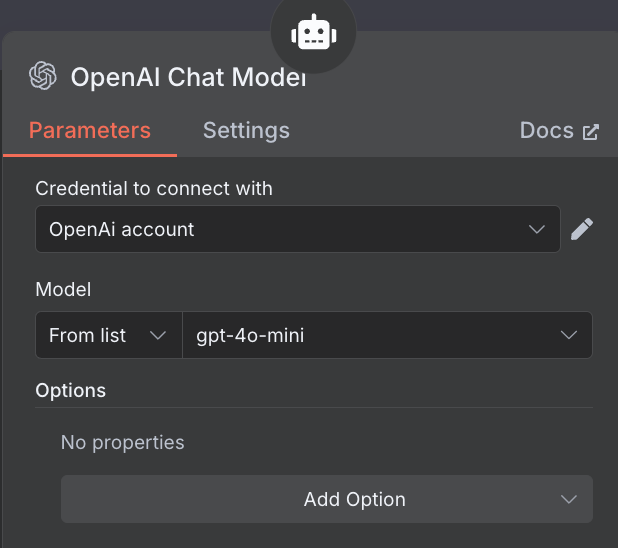Click the Credential to connect with label
Viewport: 618px width, 548px height.
tap(154, 188)
